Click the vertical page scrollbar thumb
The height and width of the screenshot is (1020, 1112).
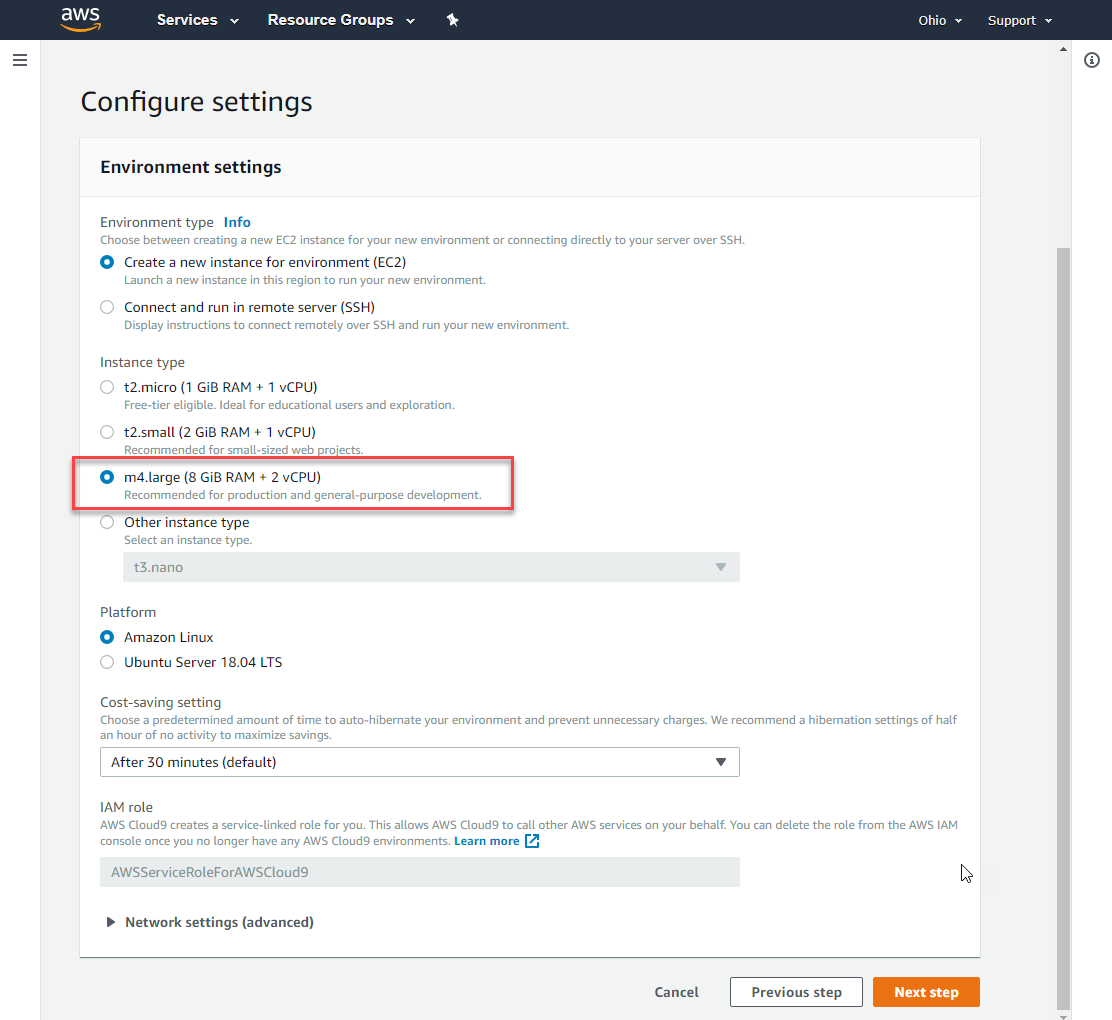1063,628
